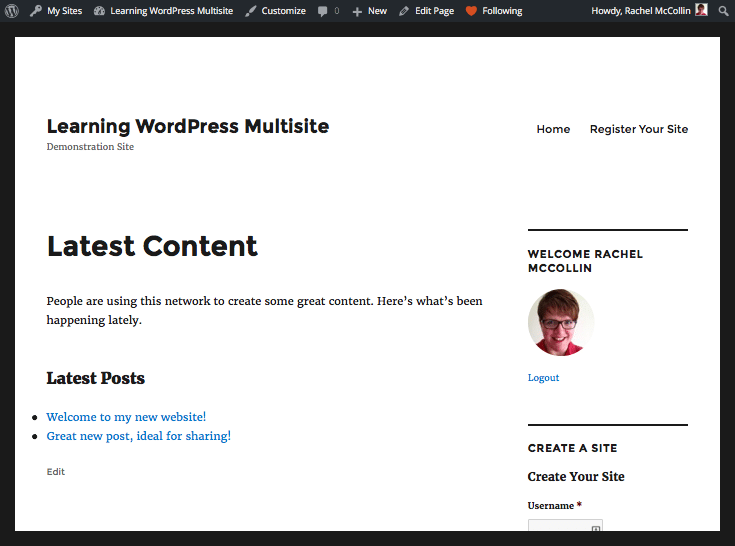Open post Welcome to my new website!
The height and width of the screenshot is (546, 735).
pyautogui.click(x=126, y=417)
